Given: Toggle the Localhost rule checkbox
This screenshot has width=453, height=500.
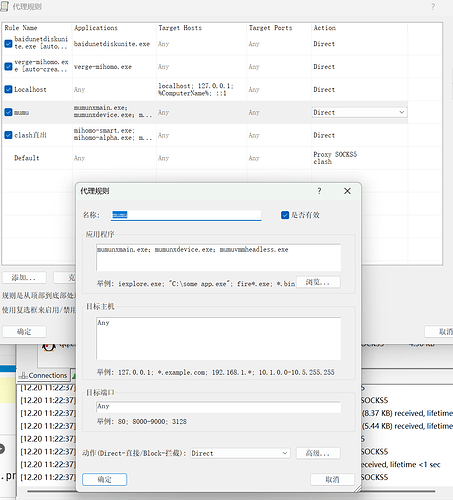Looking at the screenshot, I should [x=8, y=89].
